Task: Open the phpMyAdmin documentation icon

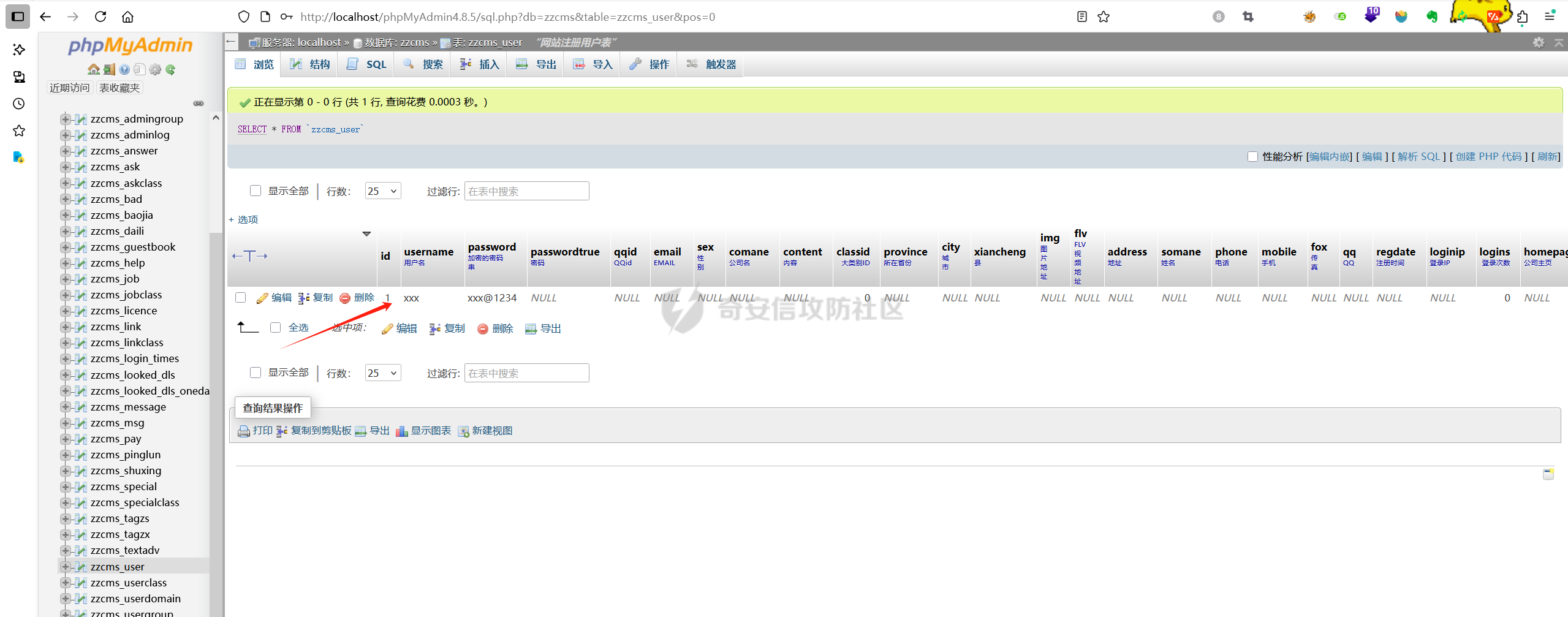Action: (x=124, y=69)
